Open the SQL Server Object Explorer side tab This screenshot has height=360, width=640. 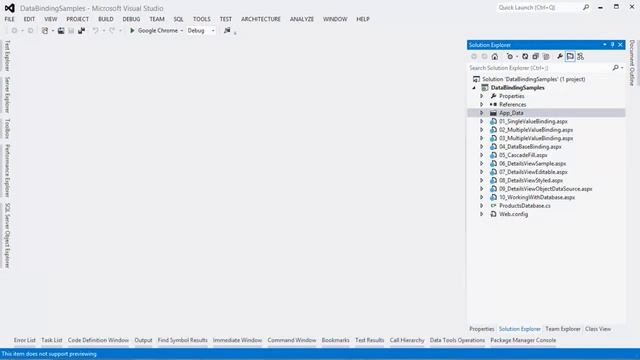(x=7, y=236)
